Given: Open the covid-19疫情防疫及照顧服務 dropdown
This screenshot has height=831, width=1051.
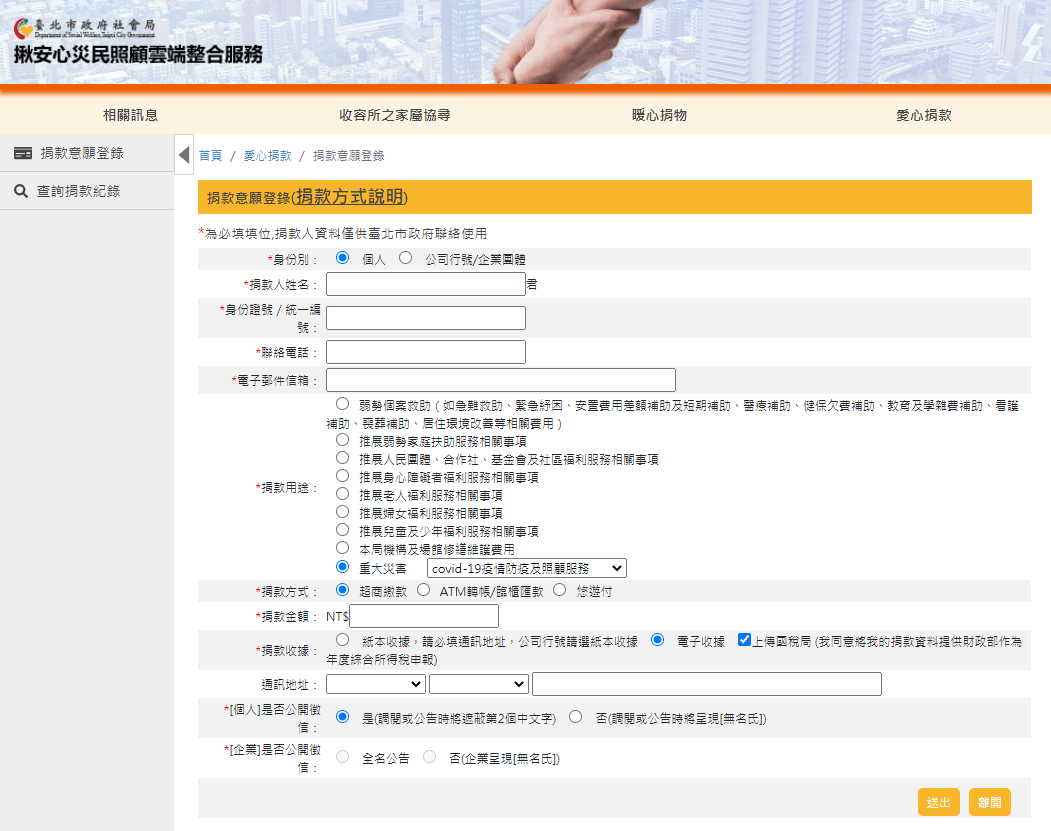Looking at the screenshot, I should pyautogui.click(x=524, y=567).
